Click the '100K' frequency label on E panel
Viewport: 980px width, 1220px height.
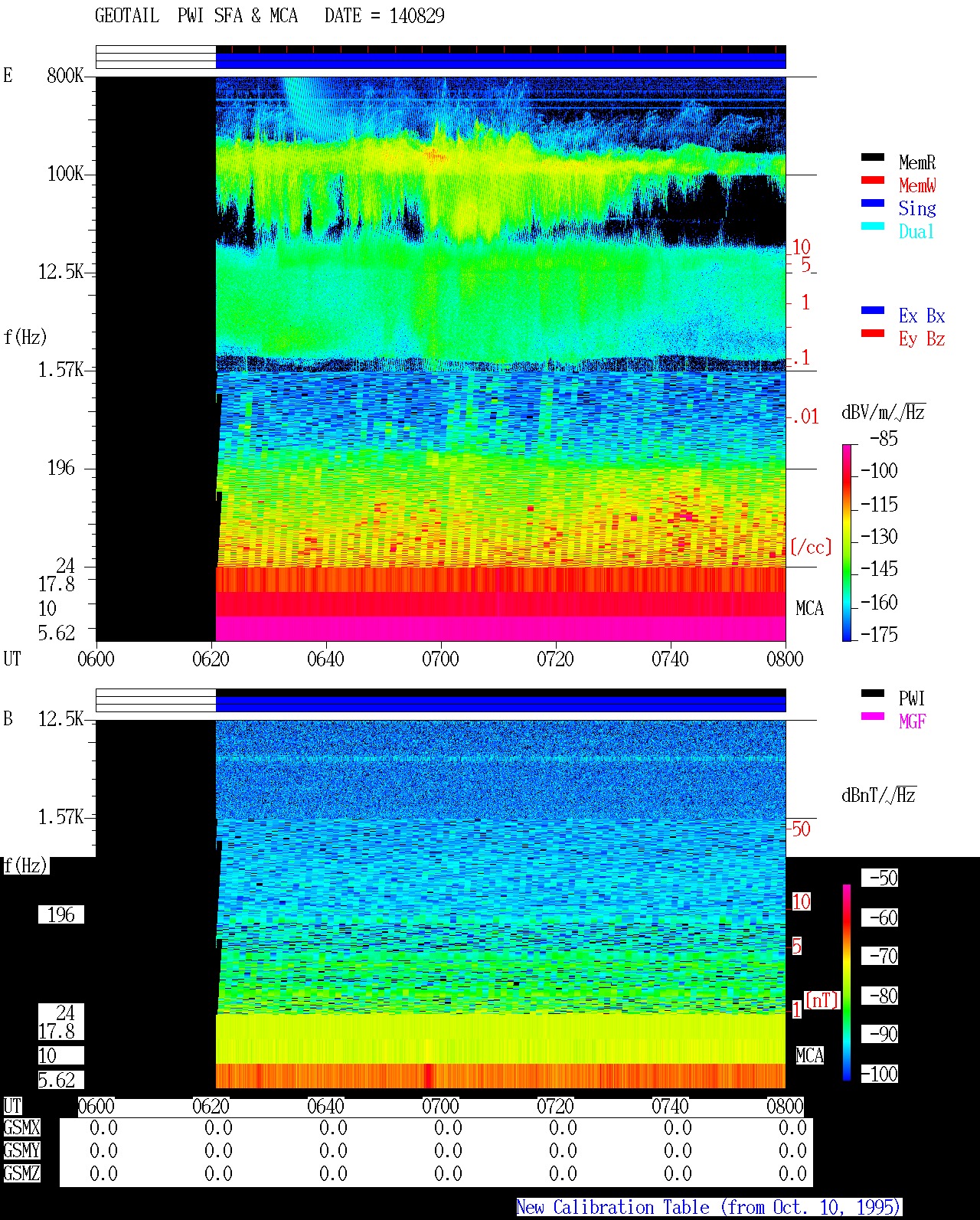(x=65, y=173)
